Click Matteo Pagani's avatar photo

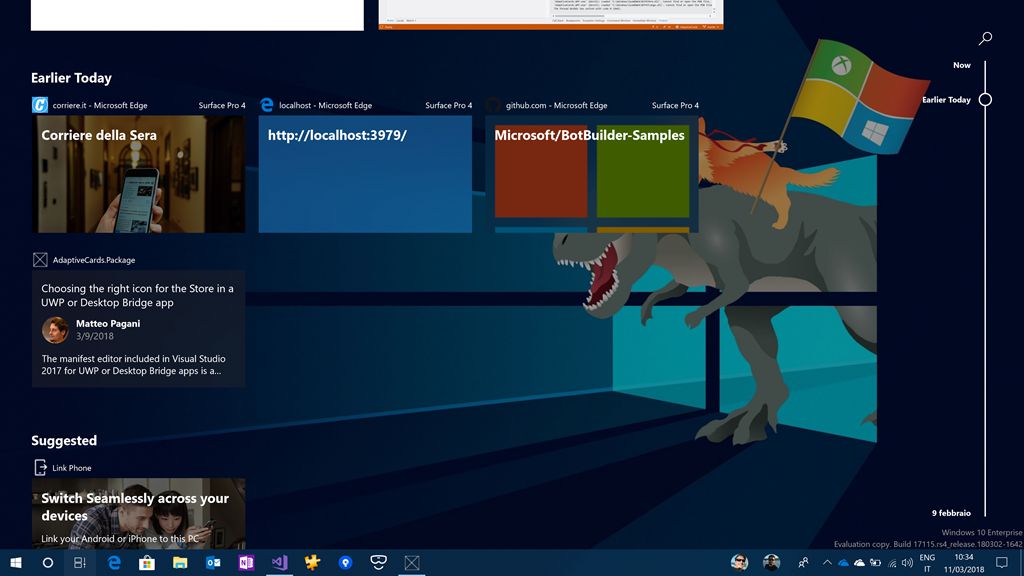[56, 330]
